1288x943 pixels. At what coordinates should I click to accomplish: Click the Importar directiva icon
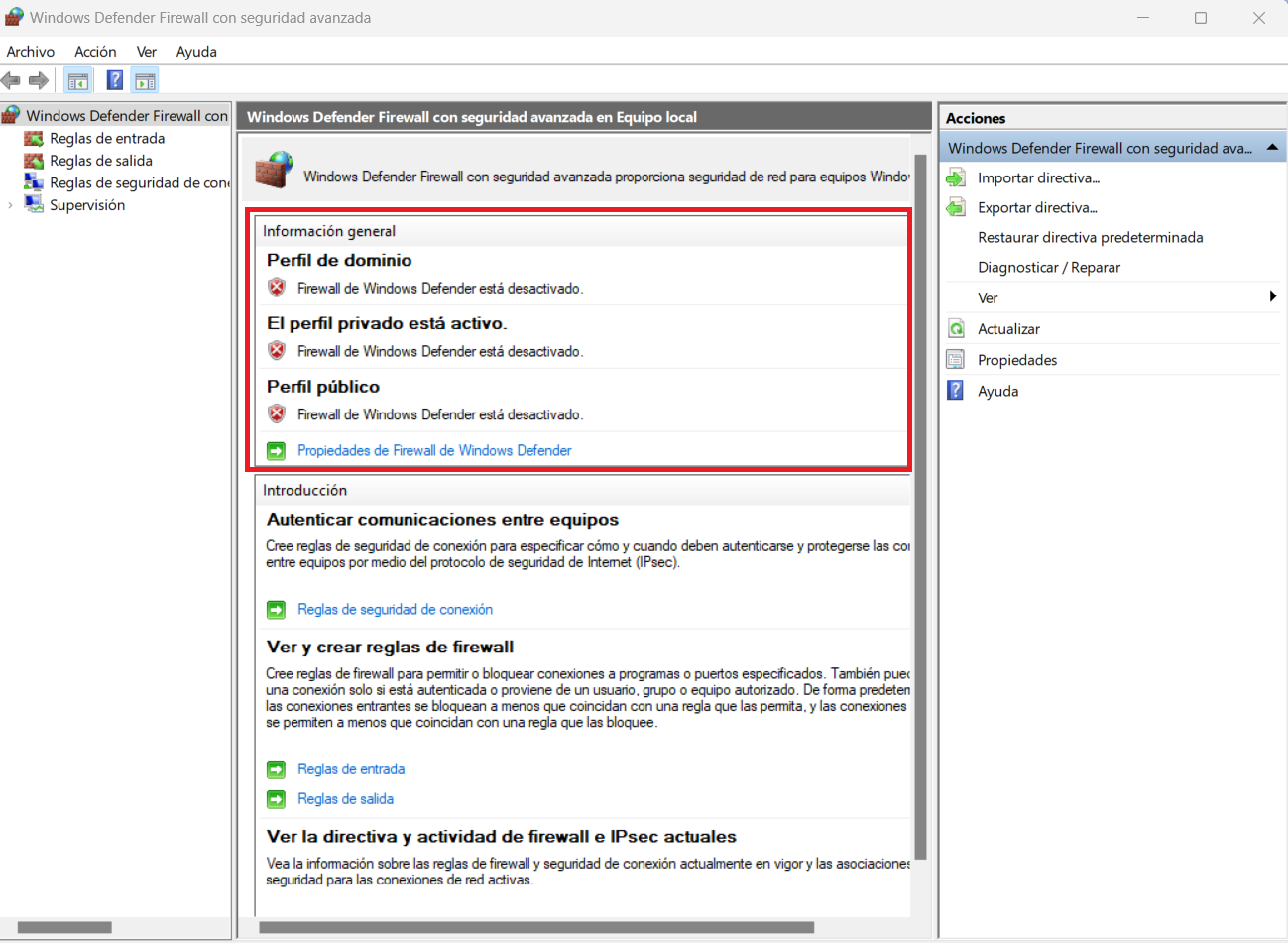click(956, 178)
